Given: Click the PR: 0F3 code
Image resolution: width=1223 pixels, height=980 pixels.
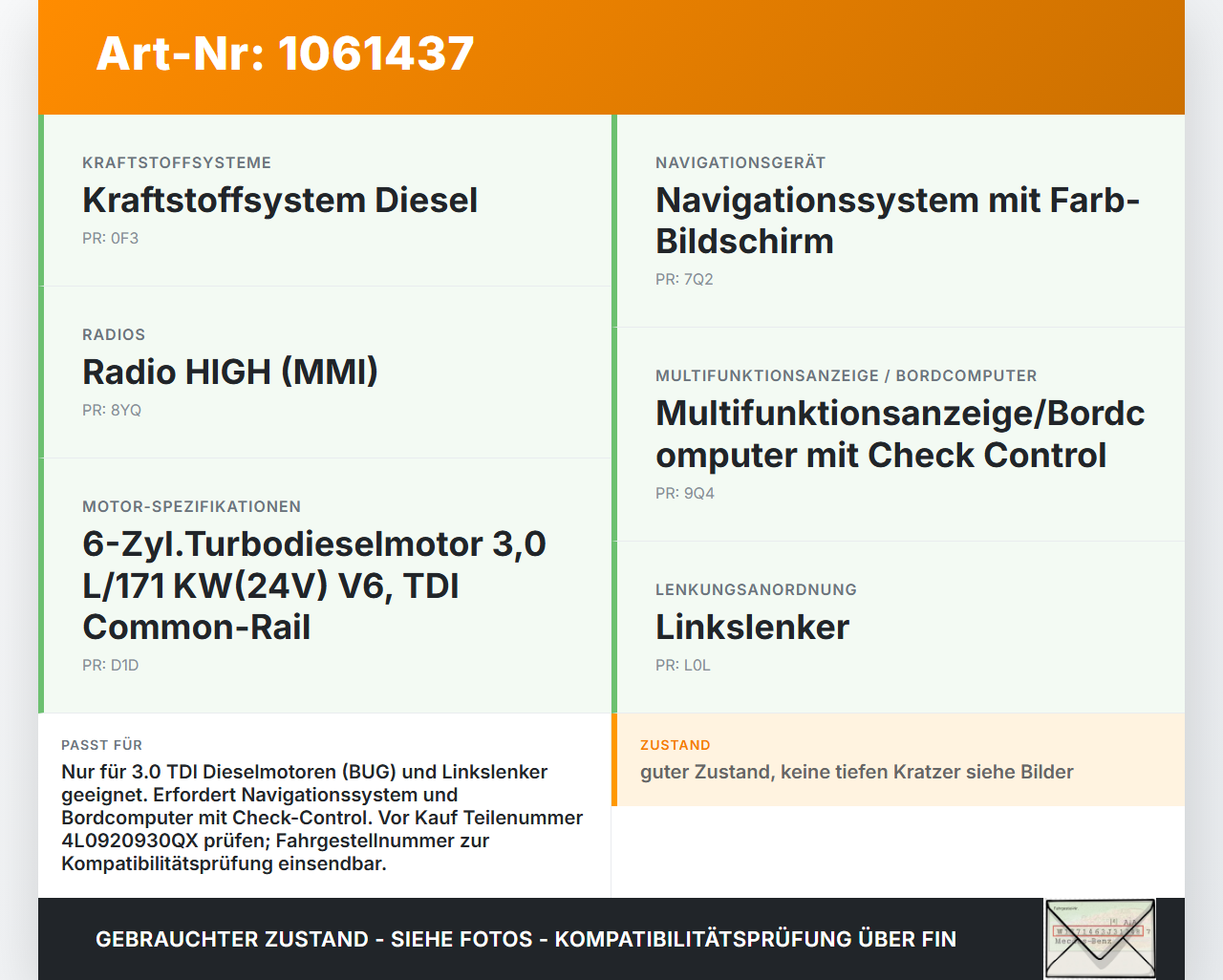Looking at the screenshot, I should [110, 239].
